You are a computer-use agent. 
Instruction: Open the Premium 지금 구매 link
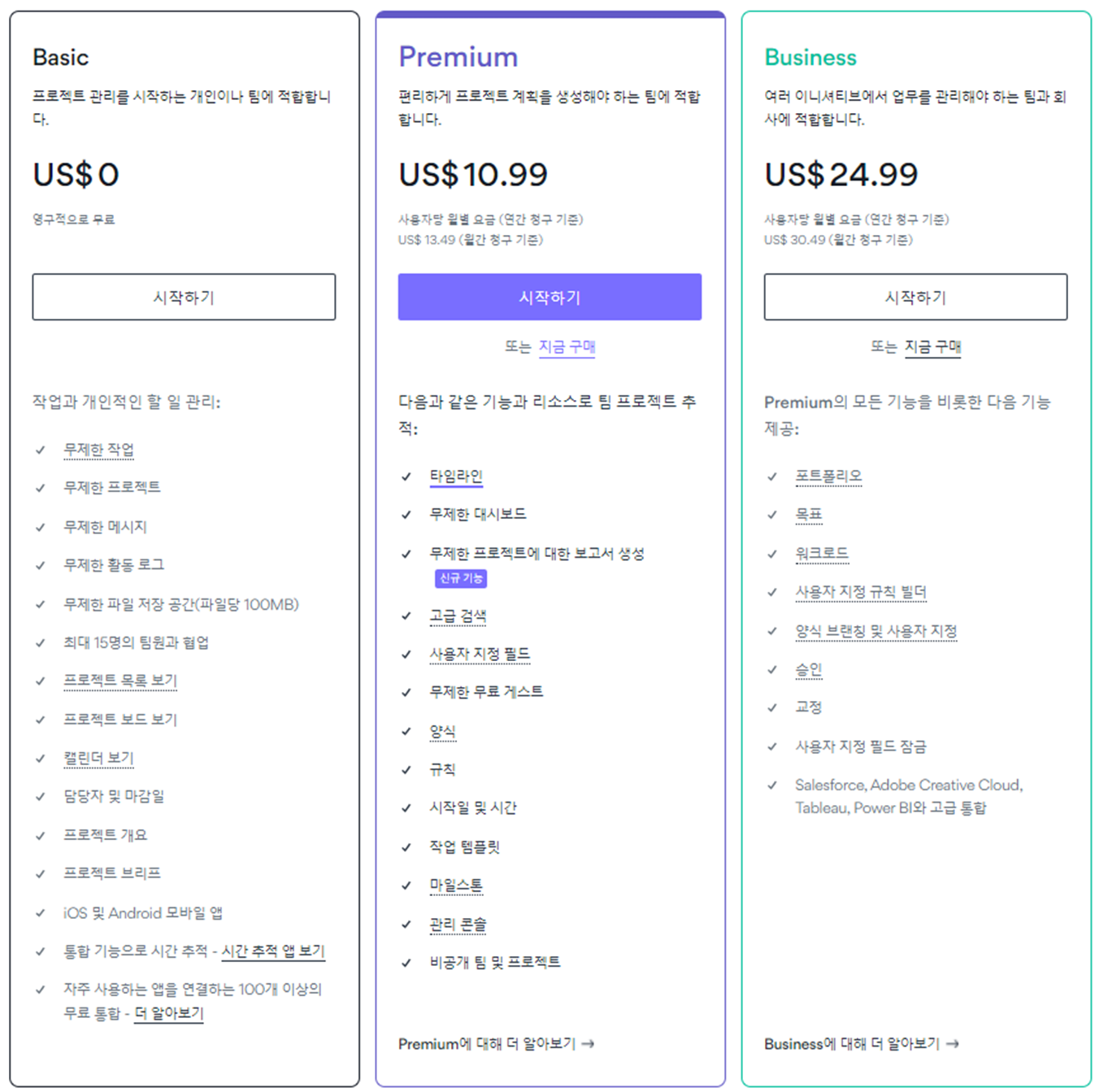(x=567, y=347)
